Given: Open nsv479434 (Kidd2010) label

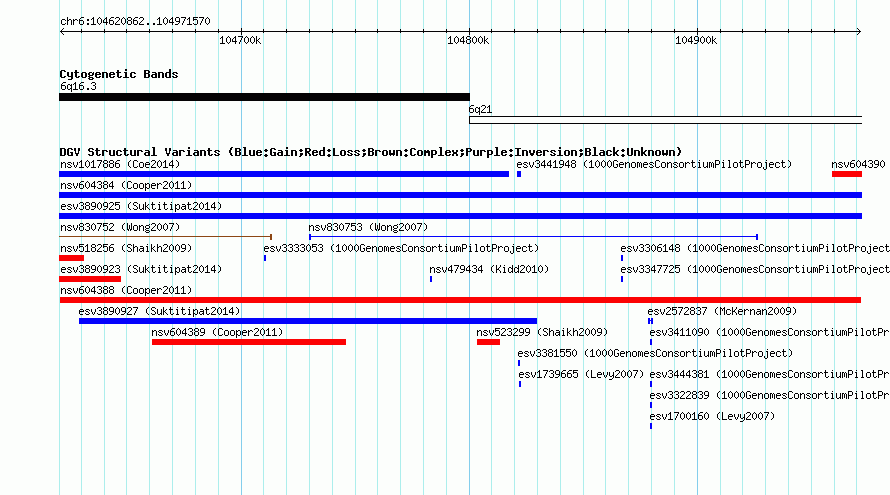Looking at the screenshot, I should point(489,269).
